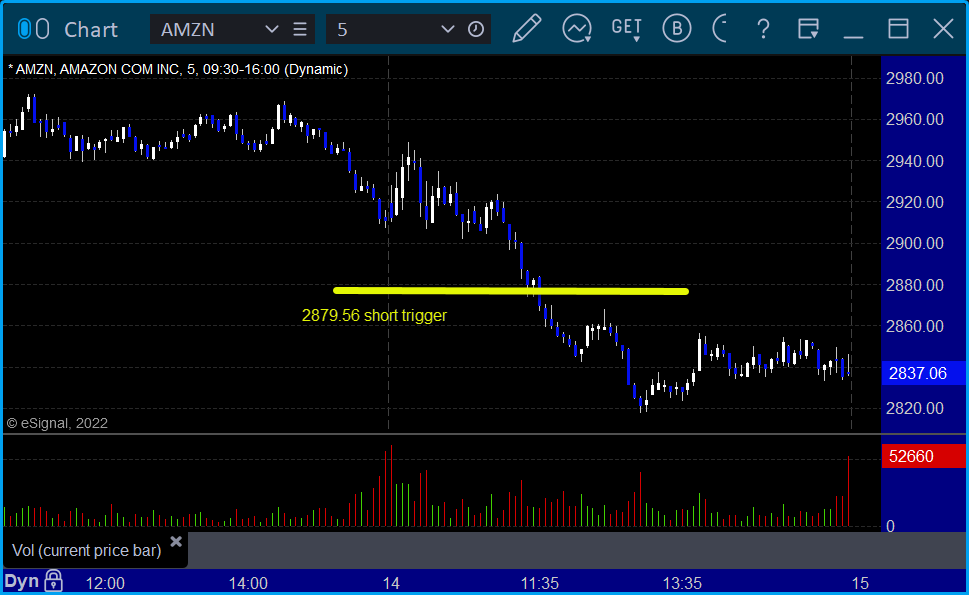969x595 pixels.
Task: Expand the interval dropdown showing 5
Action: point(448,29)
